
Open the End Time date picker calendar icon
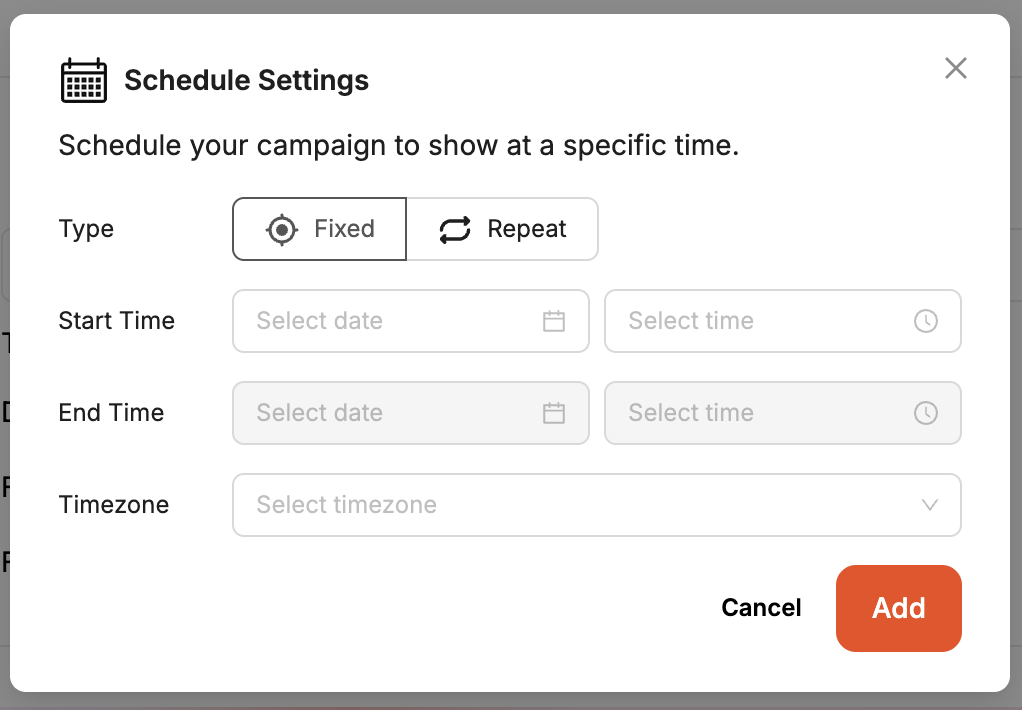554,413
